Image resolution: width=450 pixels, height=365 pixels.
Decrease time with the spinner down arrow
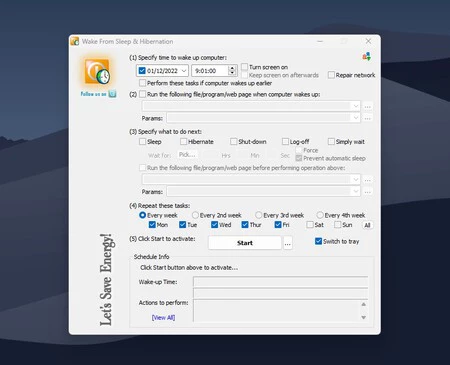pos(232,73)
